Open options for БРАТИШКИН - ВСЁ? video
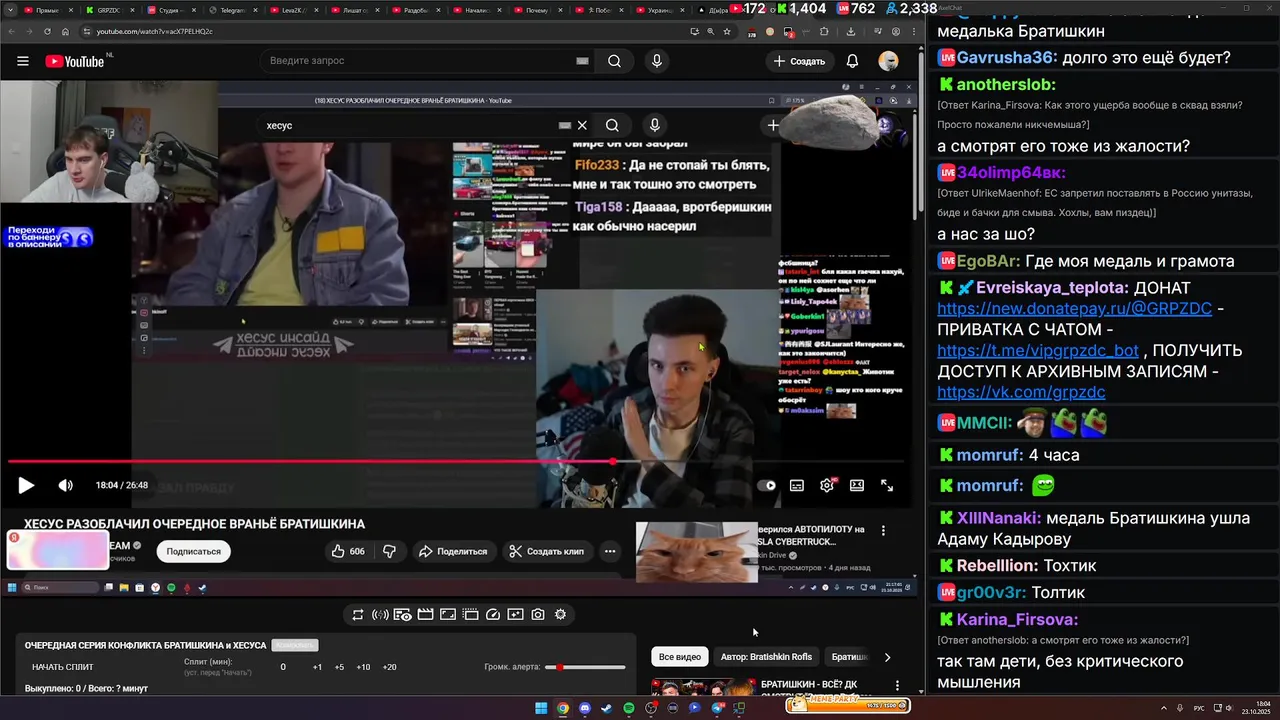This screenshot has width=1280, height=720. click(x=897, y=686)
